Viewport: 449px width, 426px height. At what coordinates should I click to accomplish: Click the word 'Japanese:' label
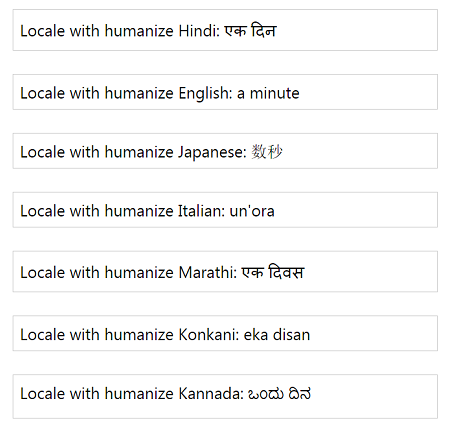212,152
